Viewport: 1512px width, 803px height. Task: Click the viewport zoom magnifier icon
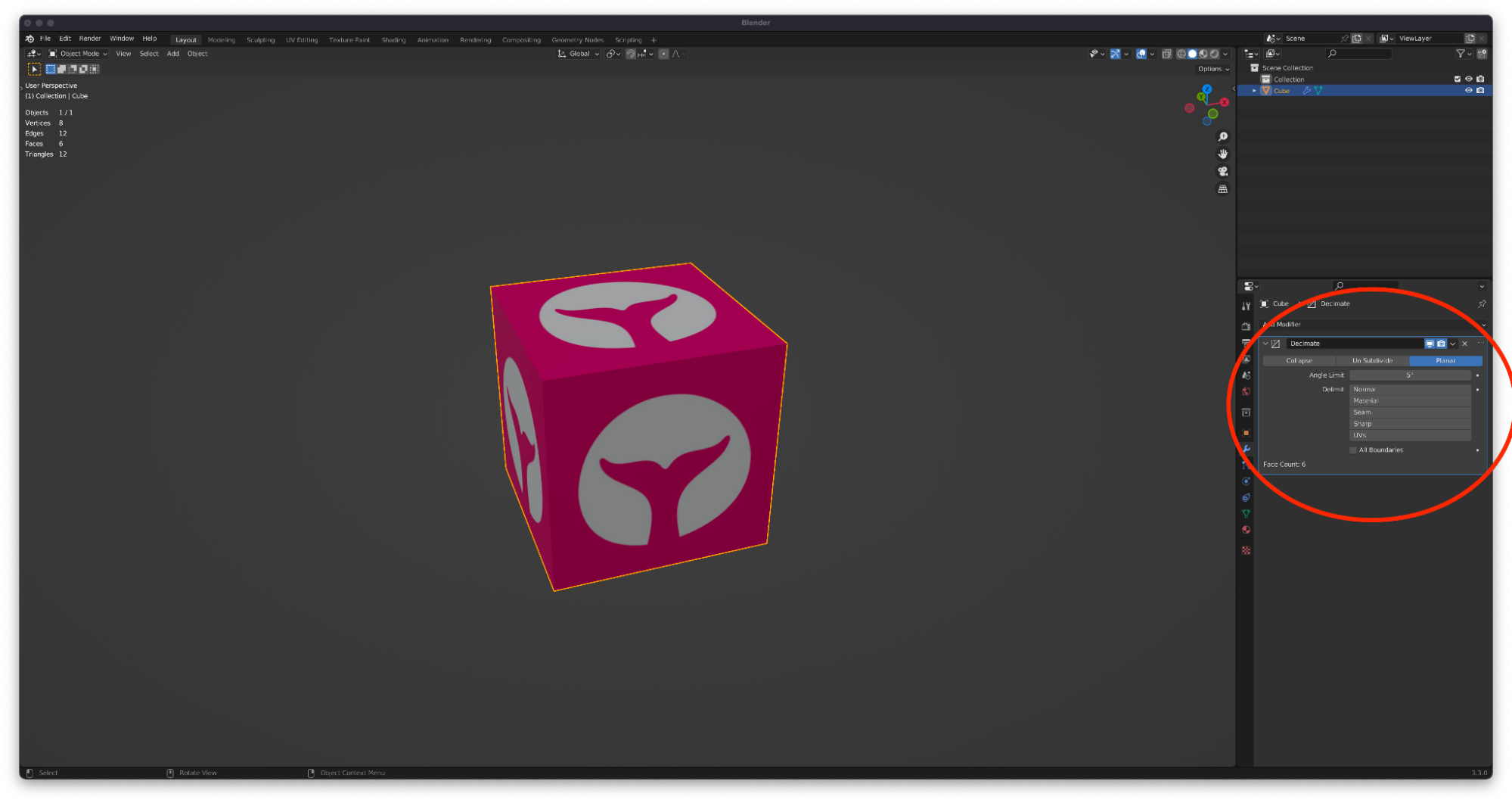(1222, 137)
